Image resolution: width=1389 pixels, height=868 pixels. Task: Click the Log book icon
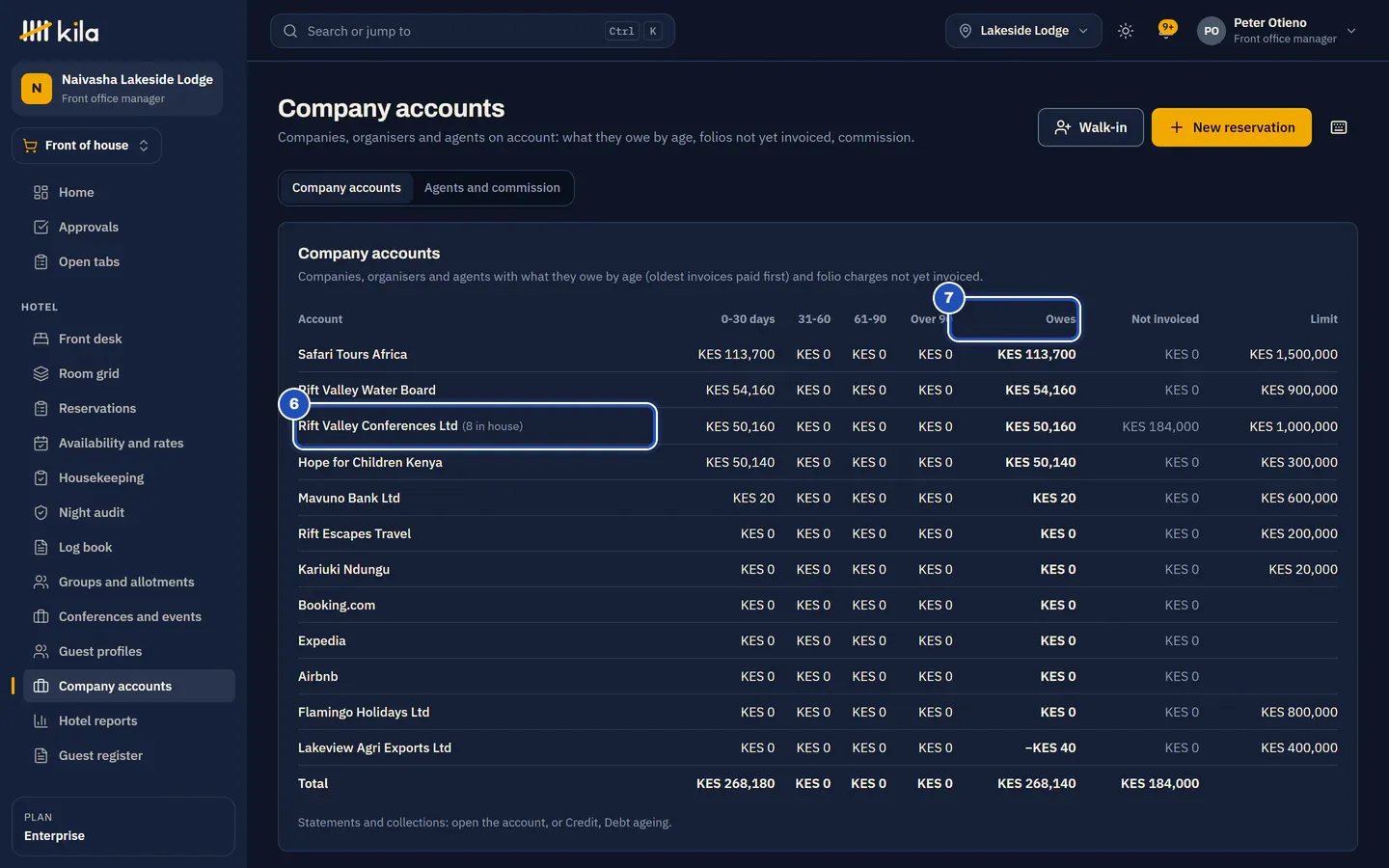pyautogui.click(x=41, y=547)
